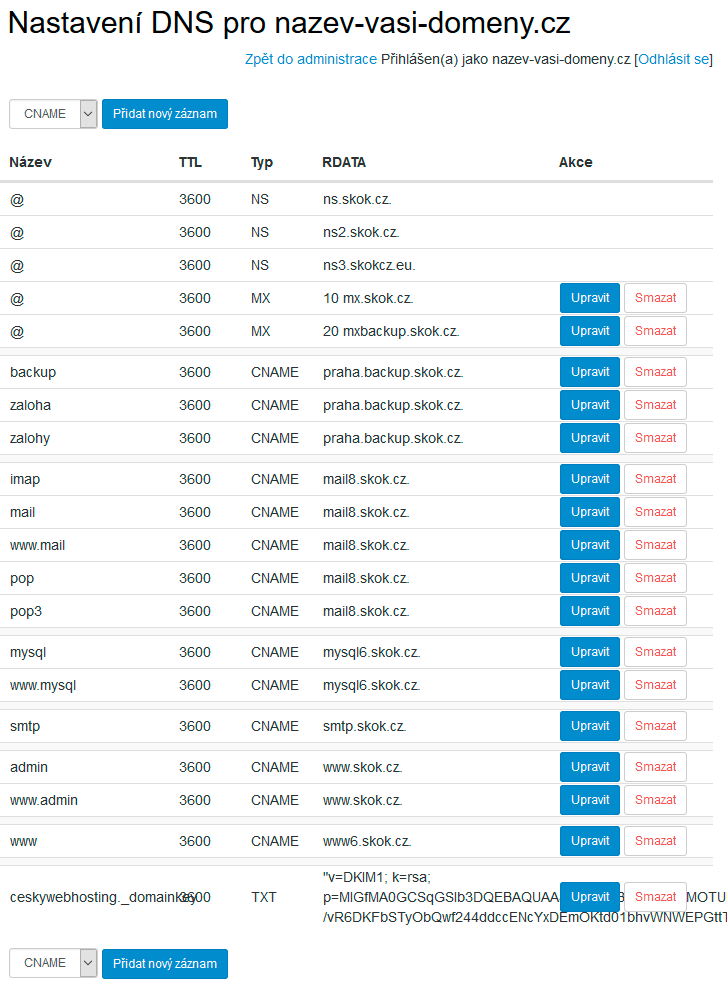Delete the mysql CNAME record
Viewport: 727px width, 993px height.
pos(655,652)
